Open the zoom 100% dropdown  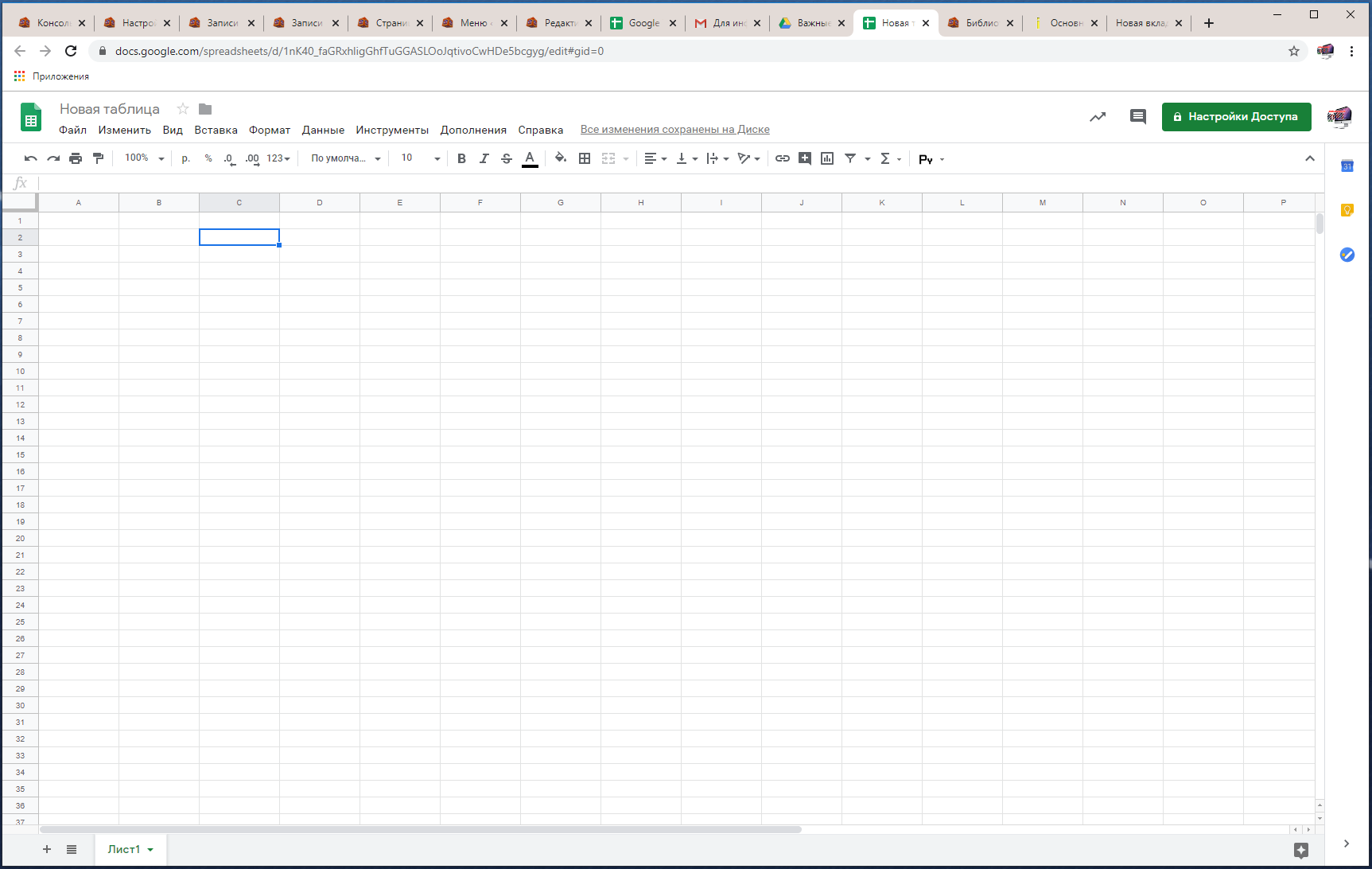tap(144, 158)
